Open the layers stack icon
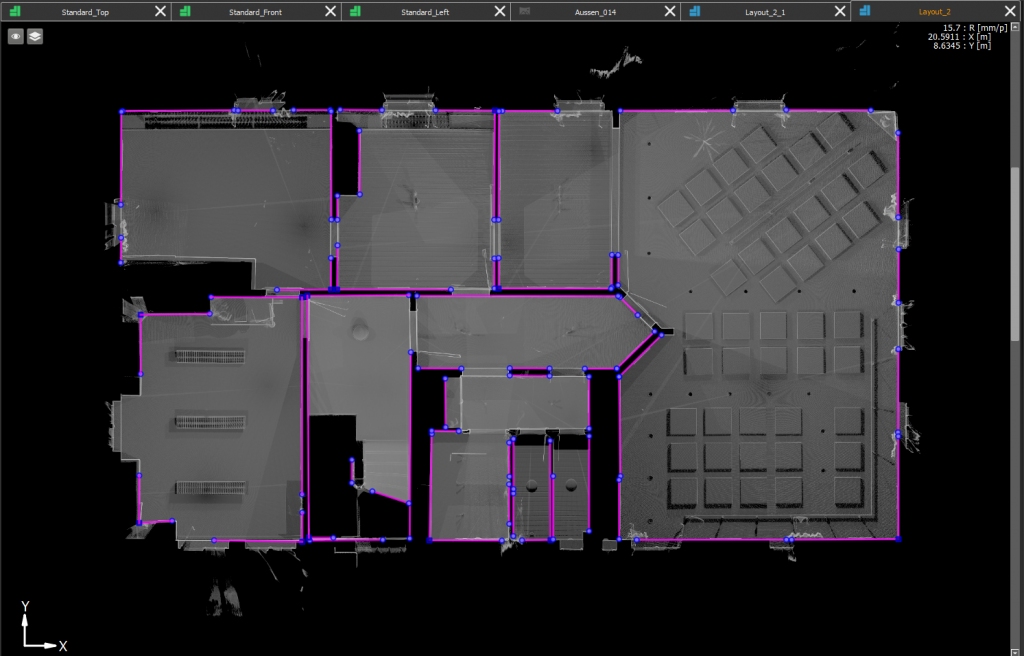This screenshot has height=656, width=1024. tap(35, 36)
